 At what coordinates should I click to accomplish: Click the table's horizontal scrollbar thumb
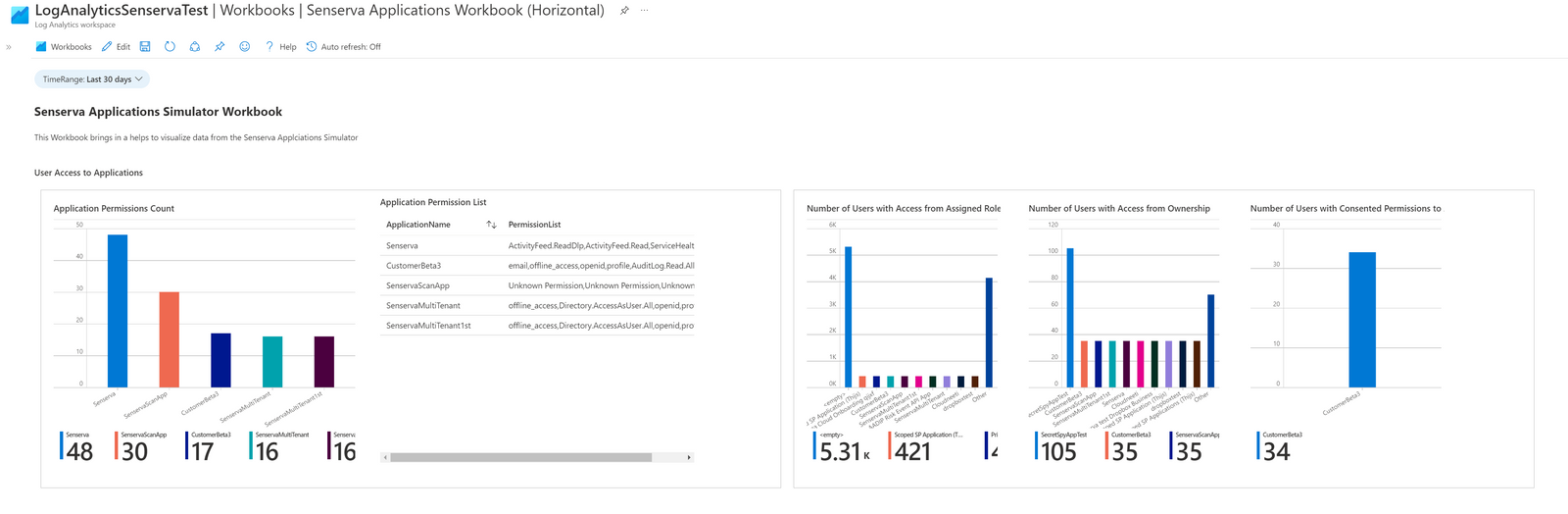pos(520,457)
